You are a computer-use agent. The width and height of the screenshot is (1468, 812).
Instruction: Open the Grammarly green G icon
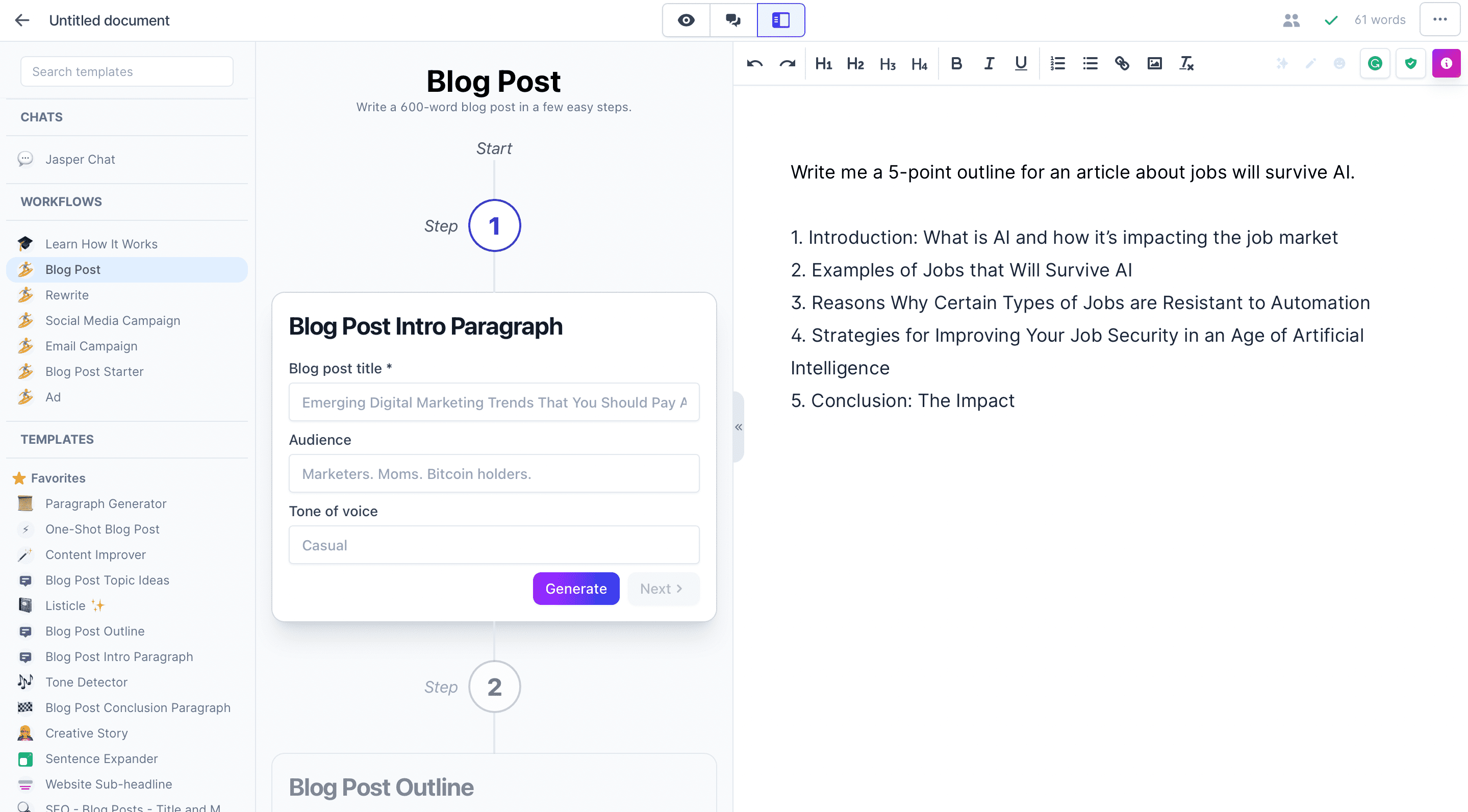click(x=1375, y=63)
